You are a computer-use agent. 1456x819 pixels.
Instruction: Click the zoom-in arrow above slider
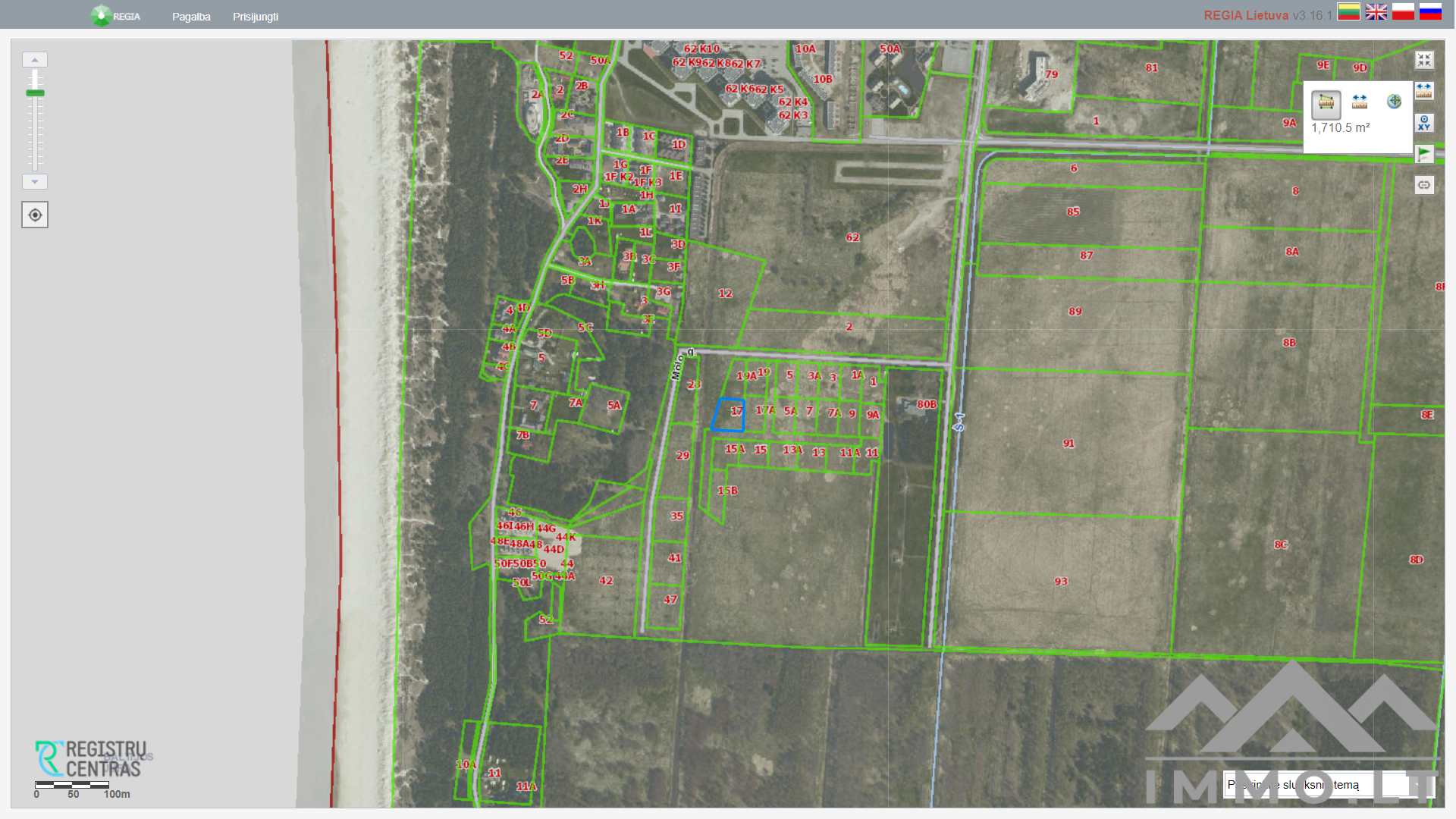point(35,59)
